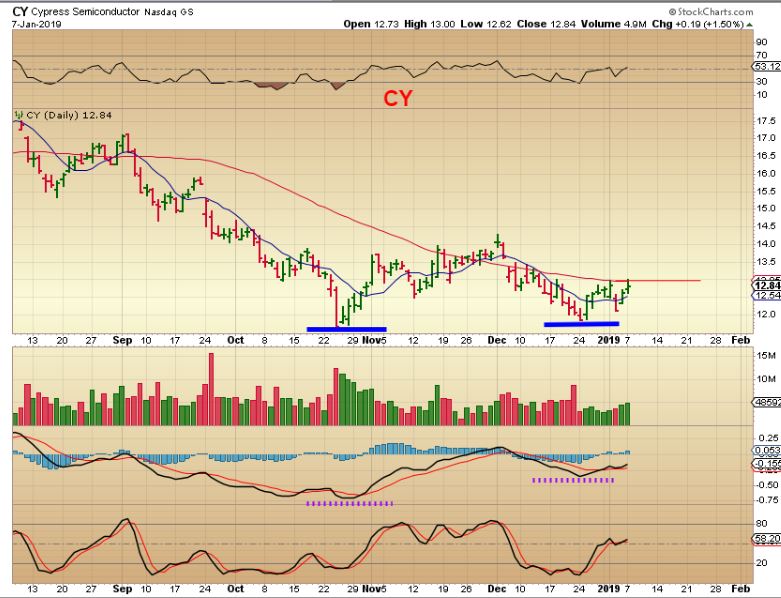Click the MACD histogram 0.053 value tag
The height and width of the screenshot is (598, 781).
767,451
